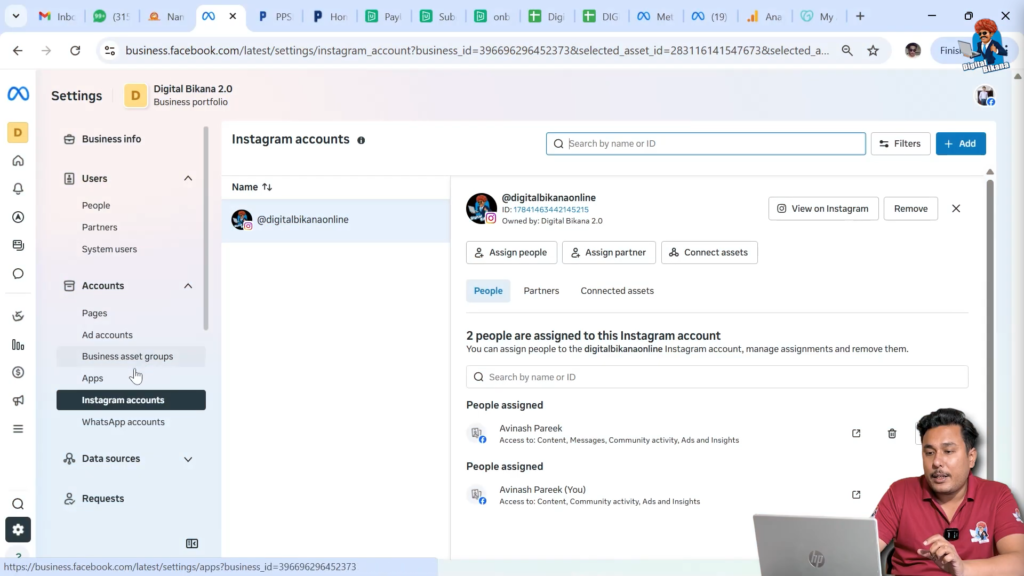Click the blue Add button

[x=960, y=143]
